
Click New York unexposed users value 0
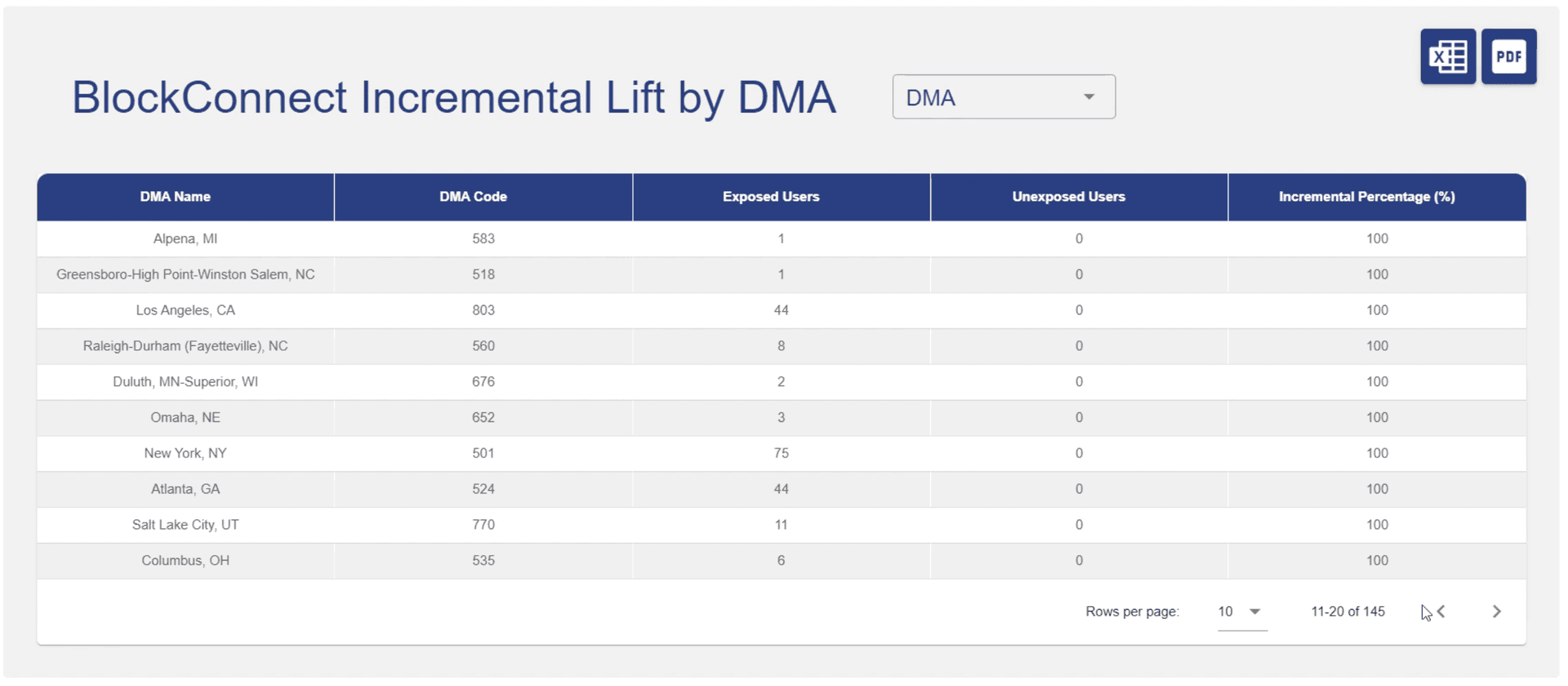click(x=1080, y=453)
